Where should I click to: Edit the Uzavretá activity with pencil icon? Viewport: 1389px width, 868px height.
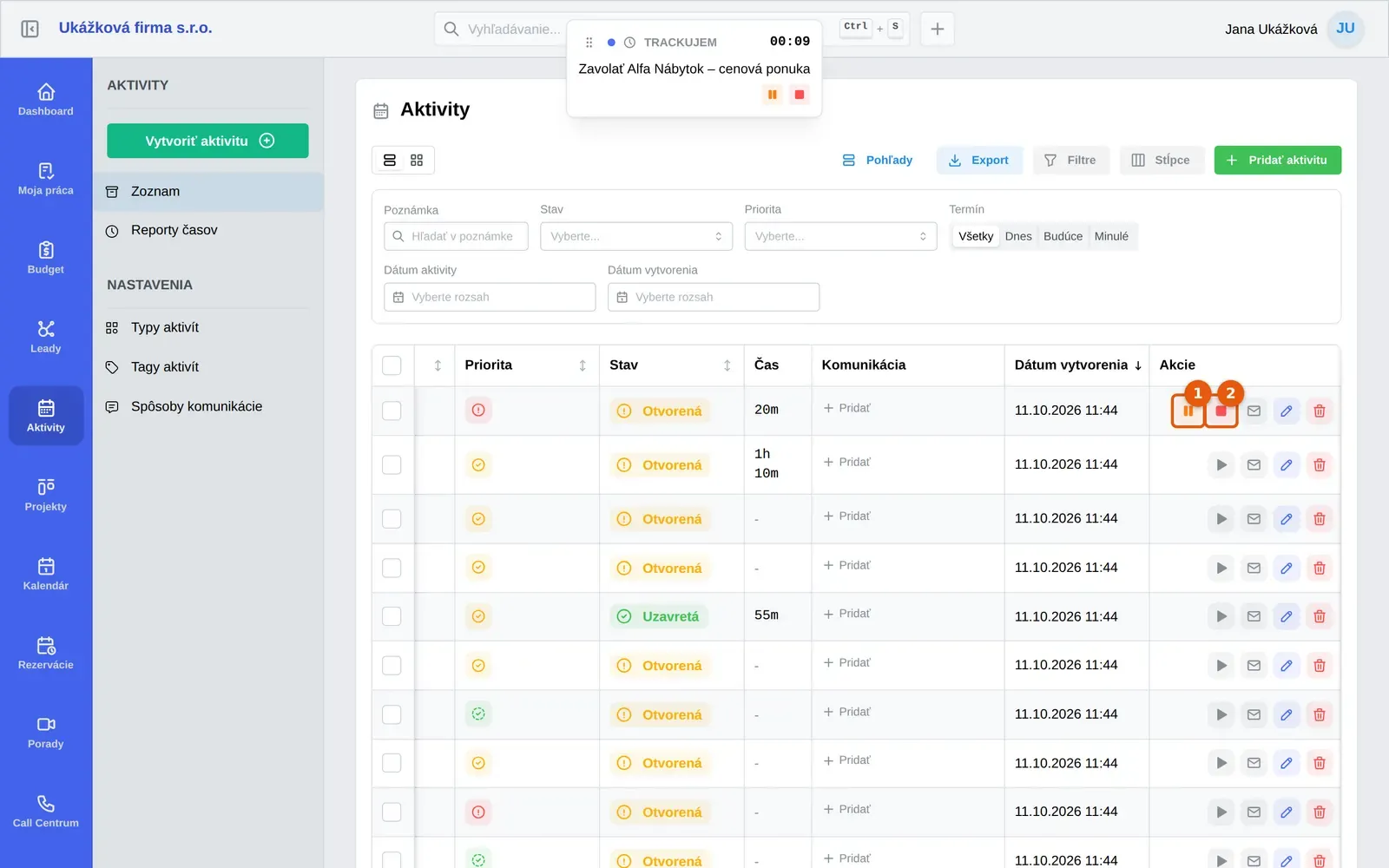(x=1287, y=617)
